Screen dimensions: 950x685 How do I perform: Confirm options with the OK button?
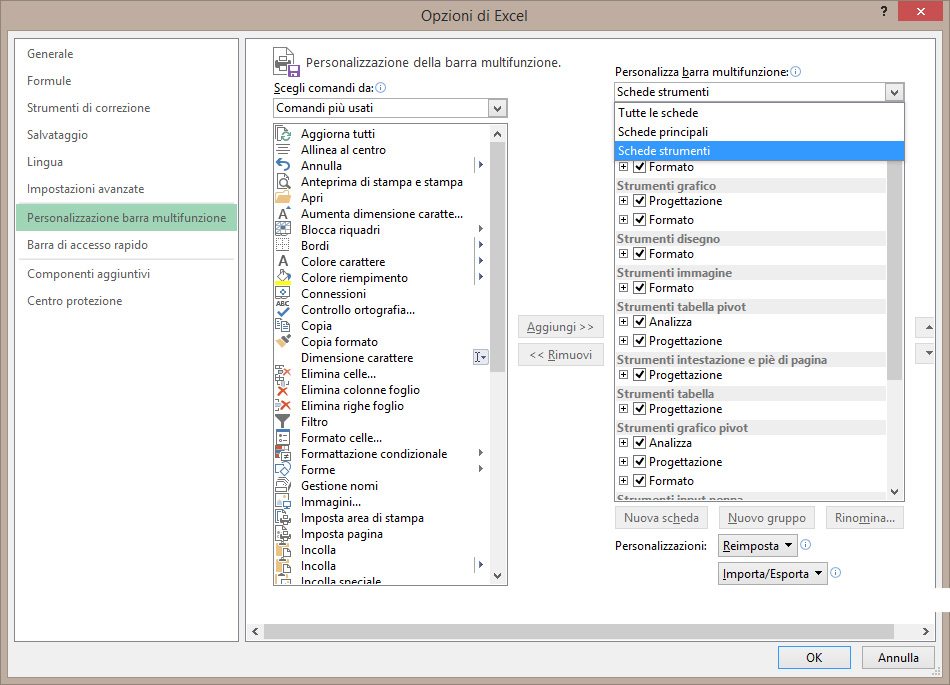pos(813,657)
